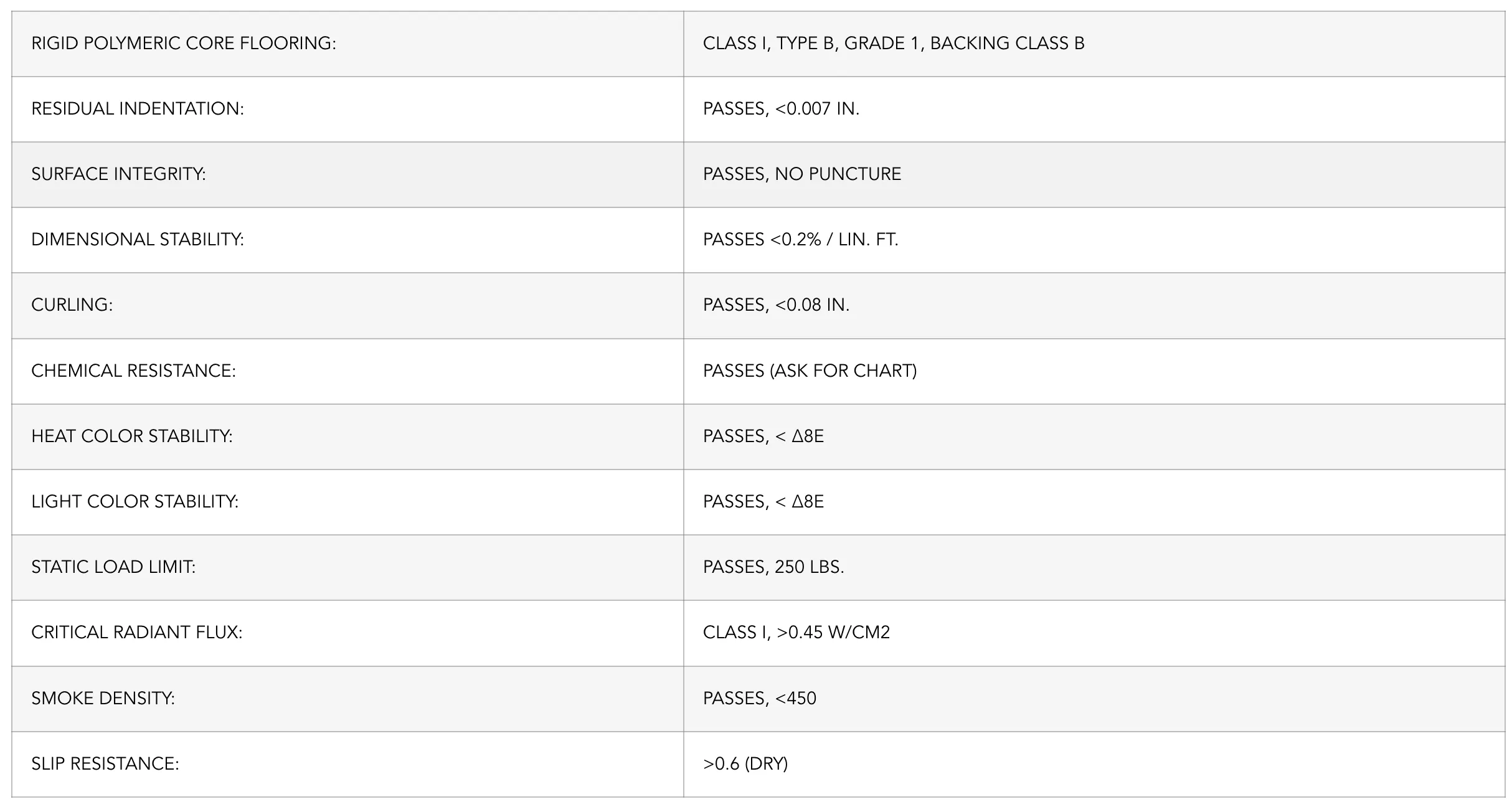Click the Surface Integrity row label
This screenshot has width=1512, height=807.
[118, 174]
